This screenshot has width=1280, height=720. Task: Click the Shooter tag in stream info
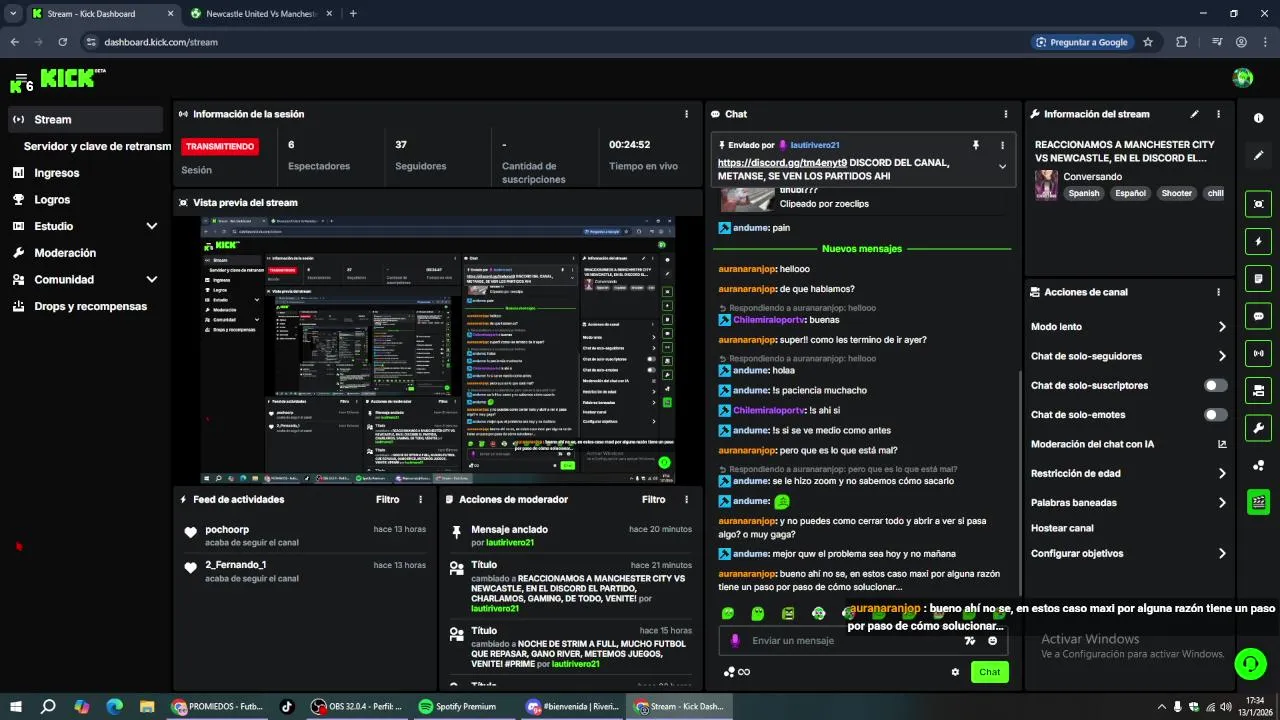pos(1177,194)
